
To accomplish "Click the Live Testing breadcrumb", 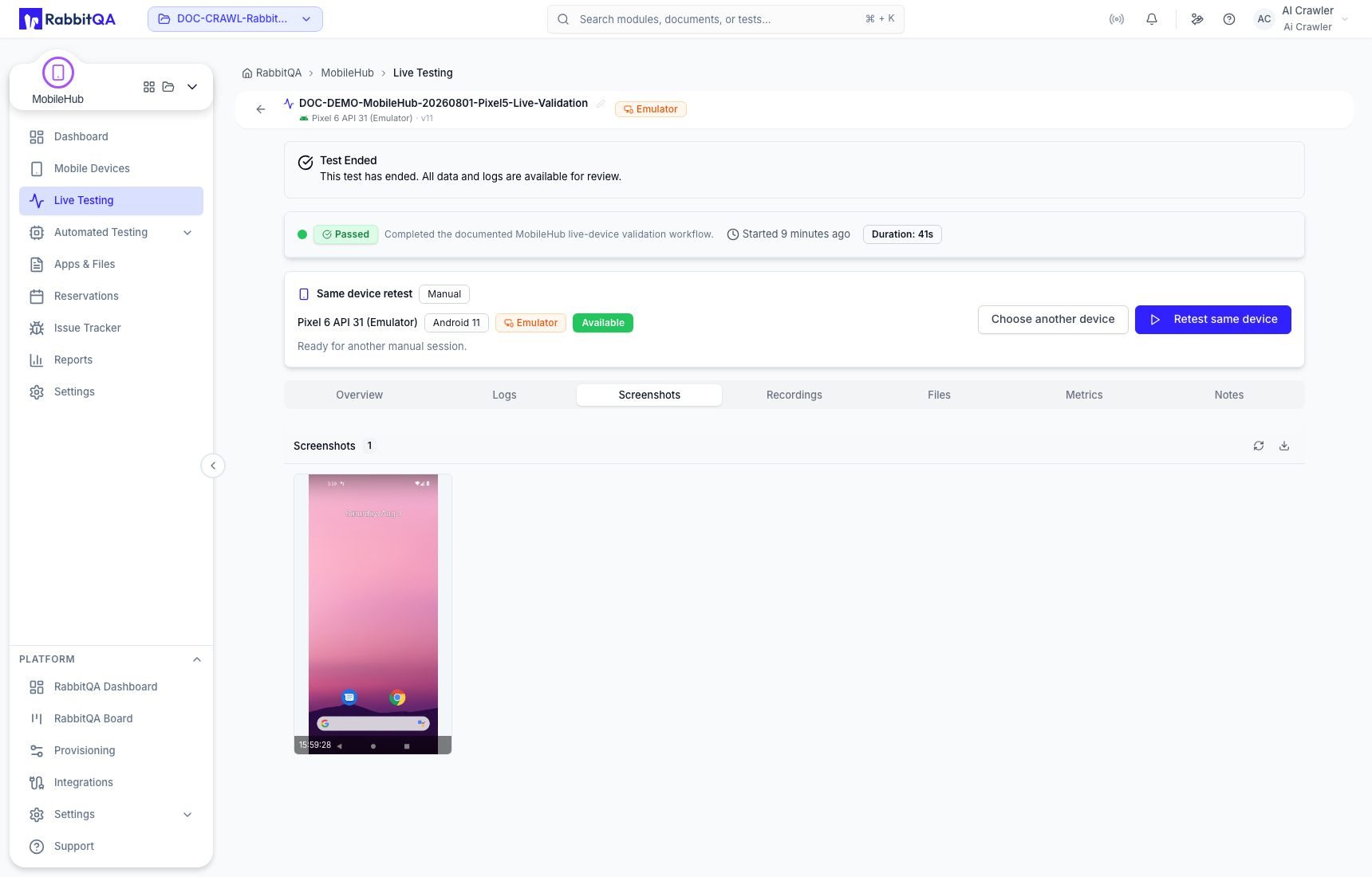I will point(423,73).
